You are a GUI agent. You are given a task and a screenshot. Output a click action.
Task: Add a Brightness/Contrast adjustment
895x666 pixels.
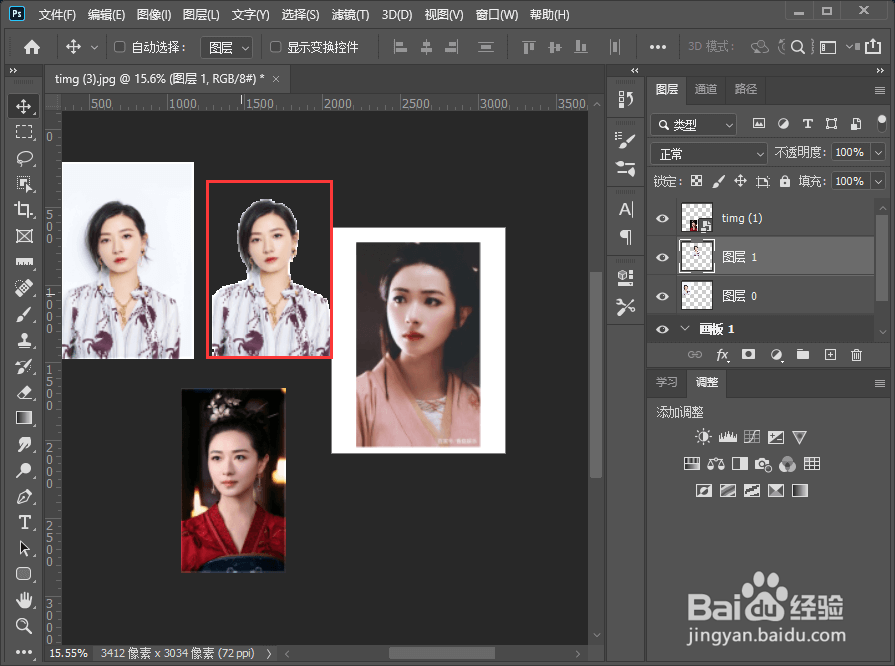point(703,437)
